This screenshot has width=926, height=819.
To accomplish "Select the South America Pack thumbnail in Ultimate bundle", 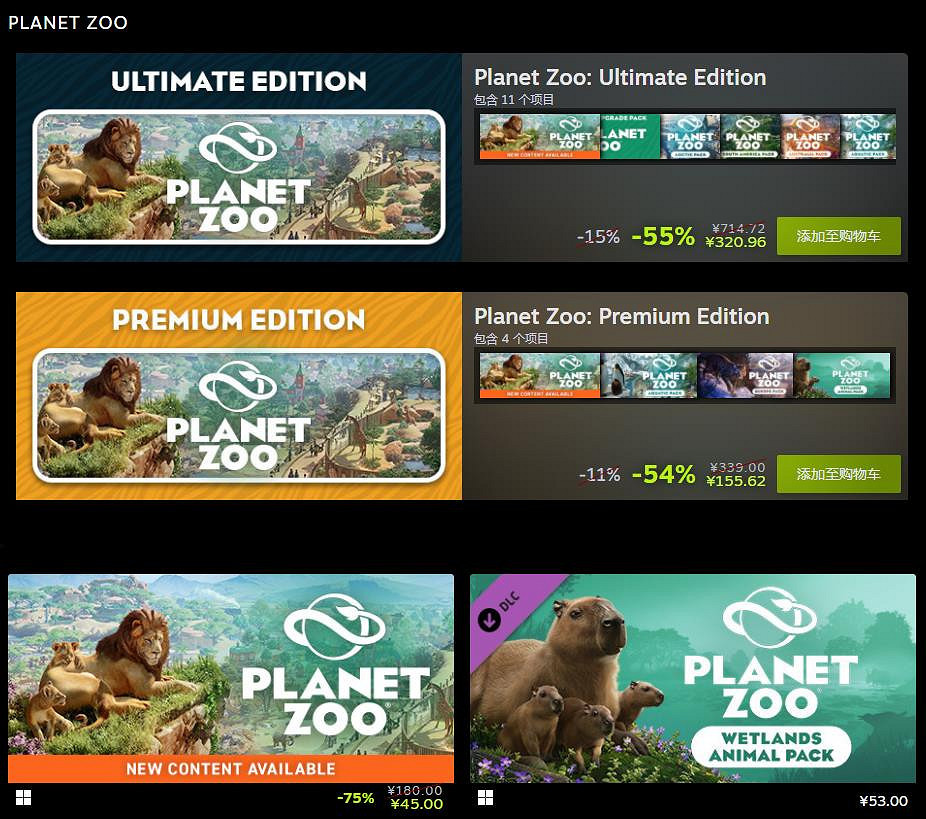I will coord(750,136).
